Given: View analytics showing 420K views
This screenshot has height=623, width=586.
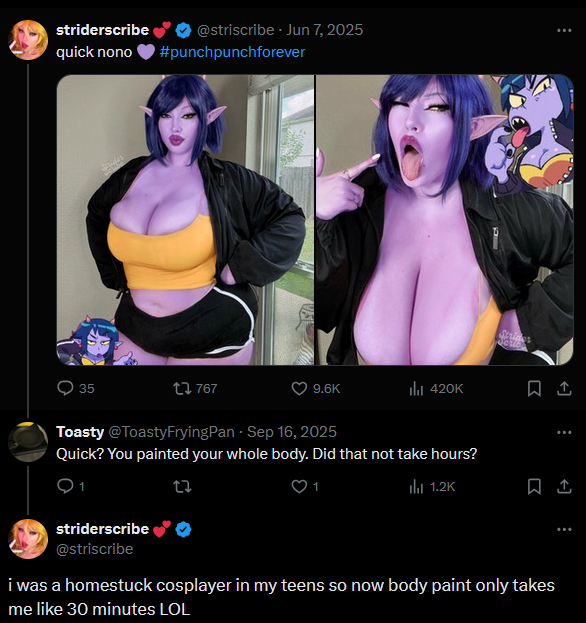Looking at the screenshot, I should (x=436, y=388).
